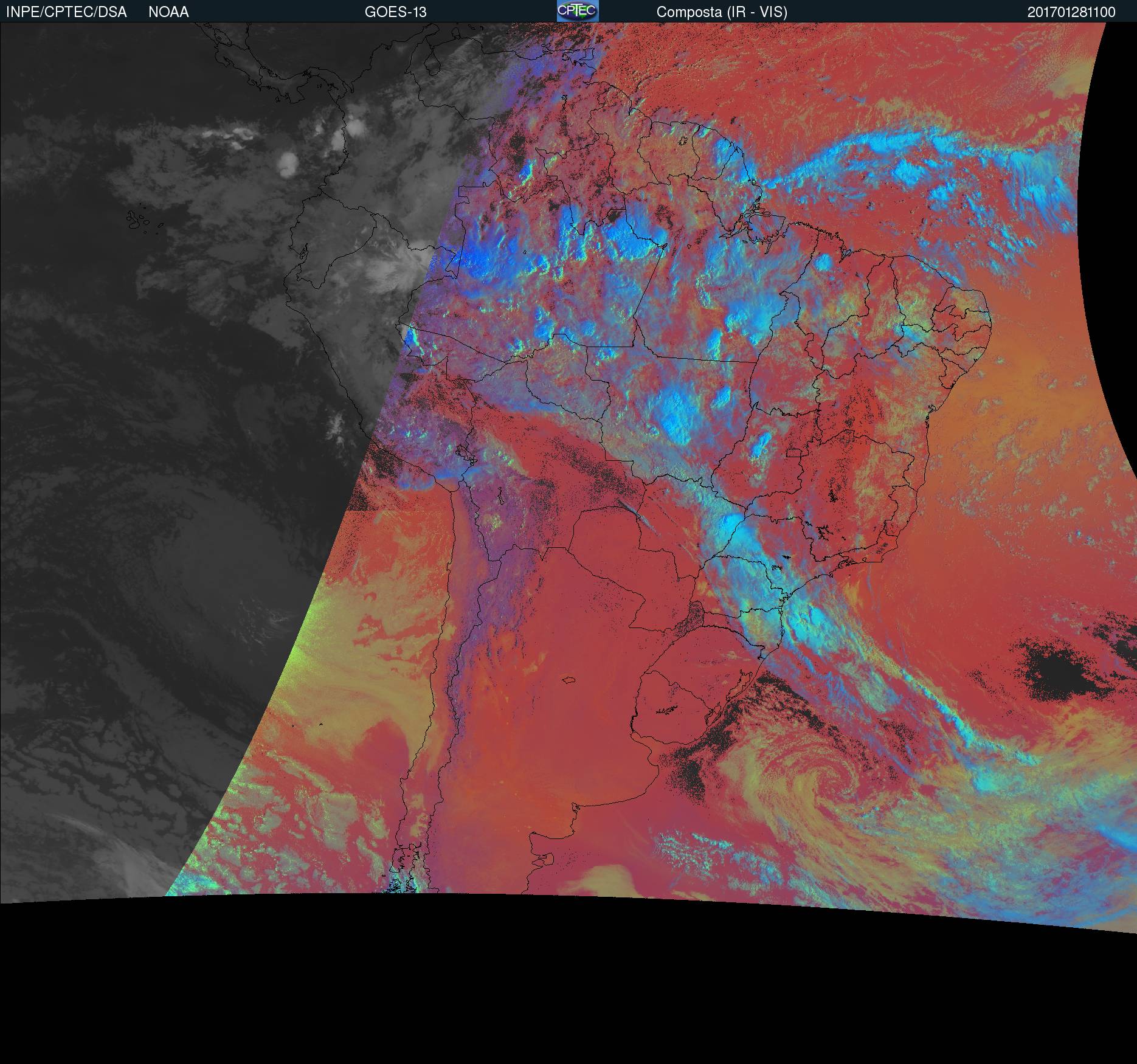Click the CPTEC logo in the header
This screenshot has width=1137, height=1064.
(578, 11)
